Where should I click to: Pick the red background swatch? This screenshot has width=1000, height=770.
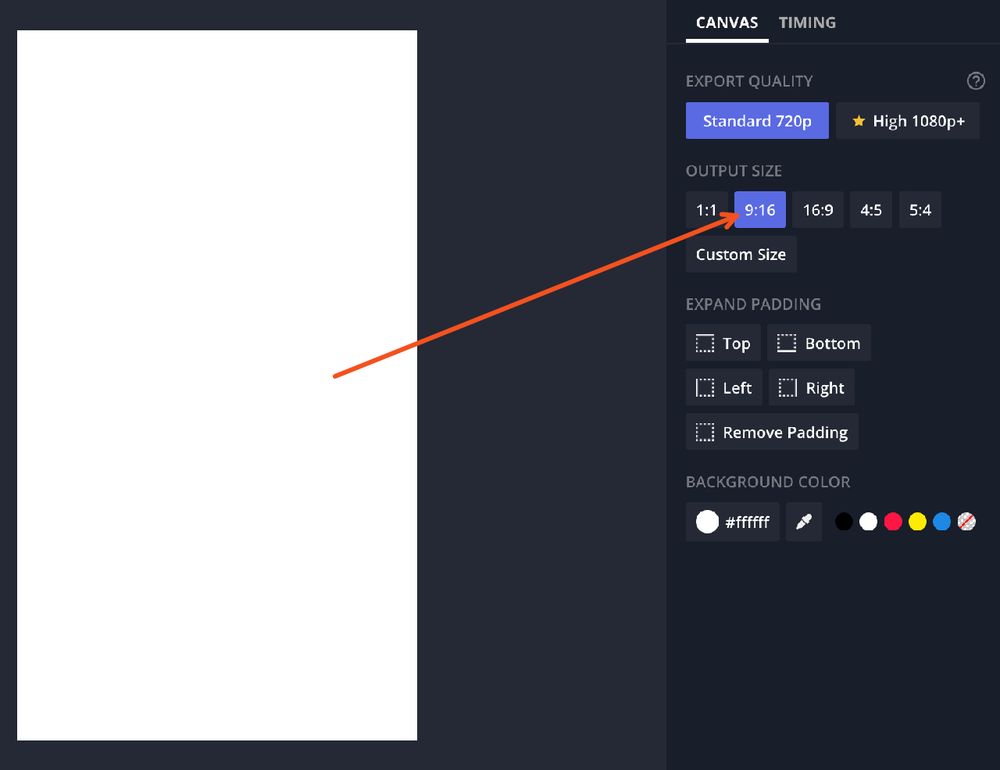tap(893, 521)
